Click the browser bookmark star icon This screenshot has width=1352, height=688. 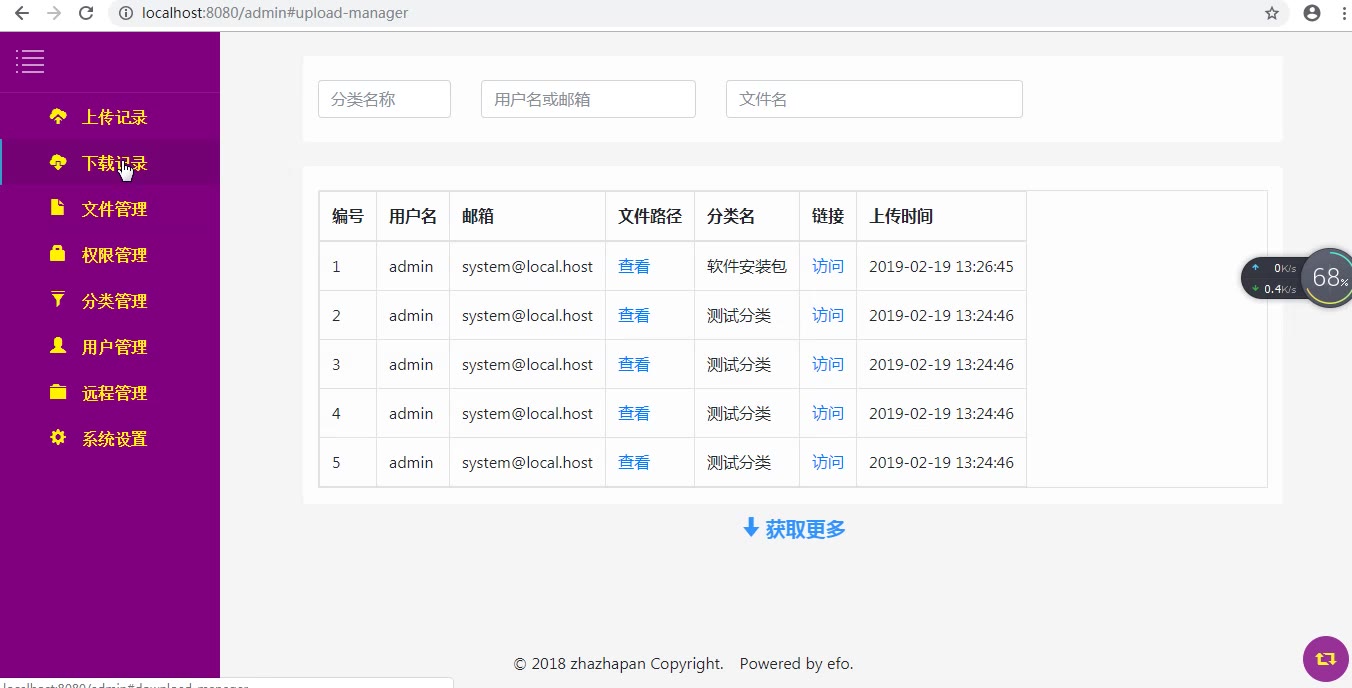(x=1272, y=13)
